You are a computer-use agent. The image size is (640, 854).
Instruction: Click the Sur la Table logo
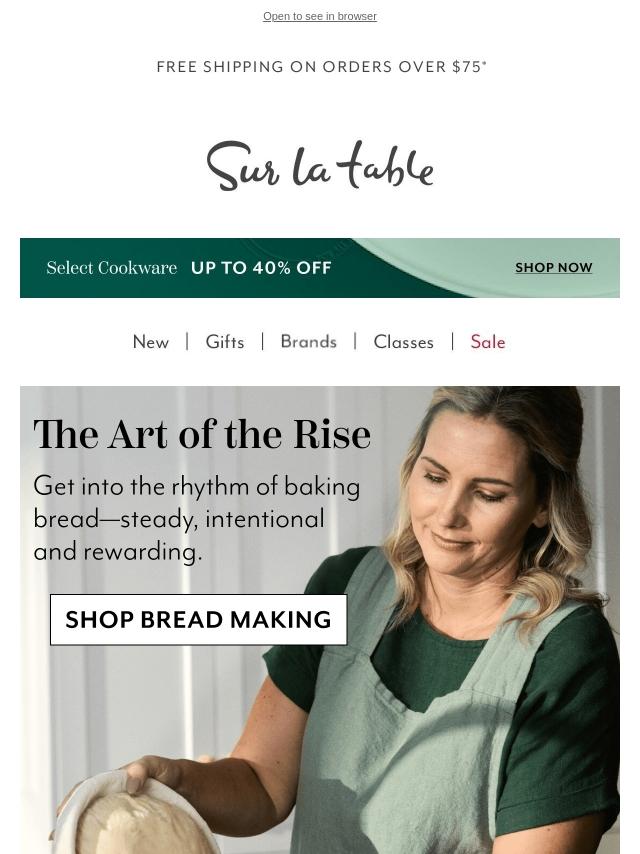click(x=320, y=166)
